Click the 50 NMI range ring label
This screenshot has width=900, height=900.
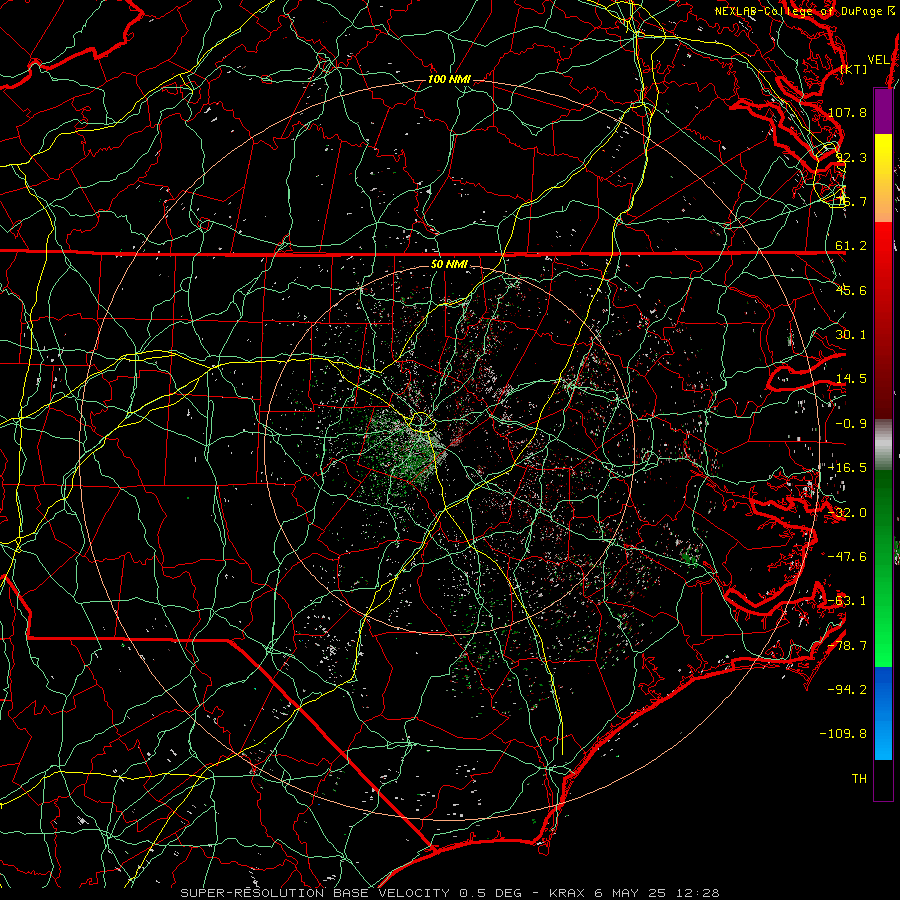449,265
